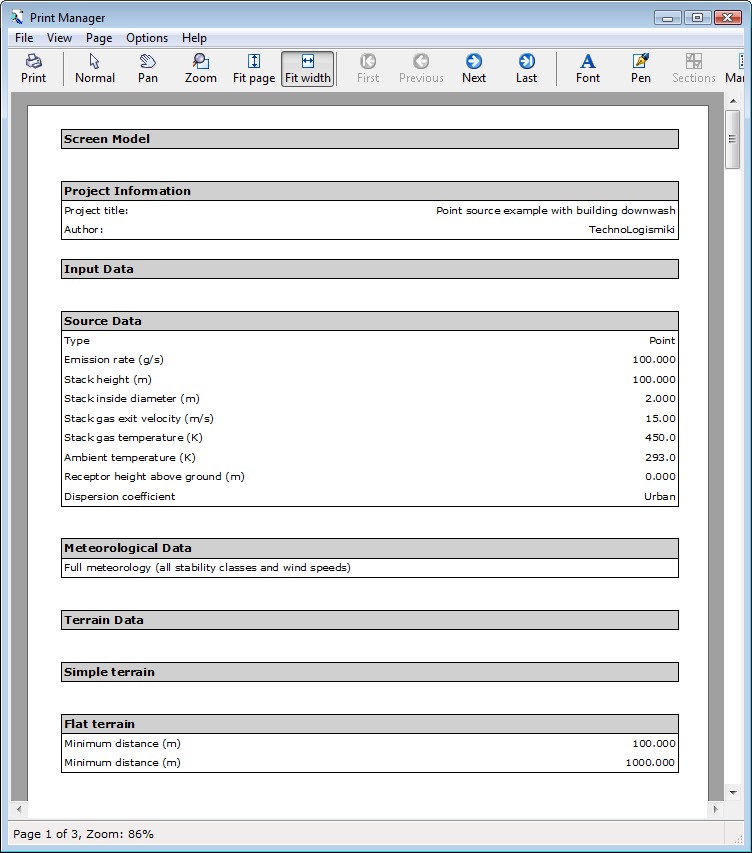
Task: Select the Normal pointer tool
Action: coord(95,68)
